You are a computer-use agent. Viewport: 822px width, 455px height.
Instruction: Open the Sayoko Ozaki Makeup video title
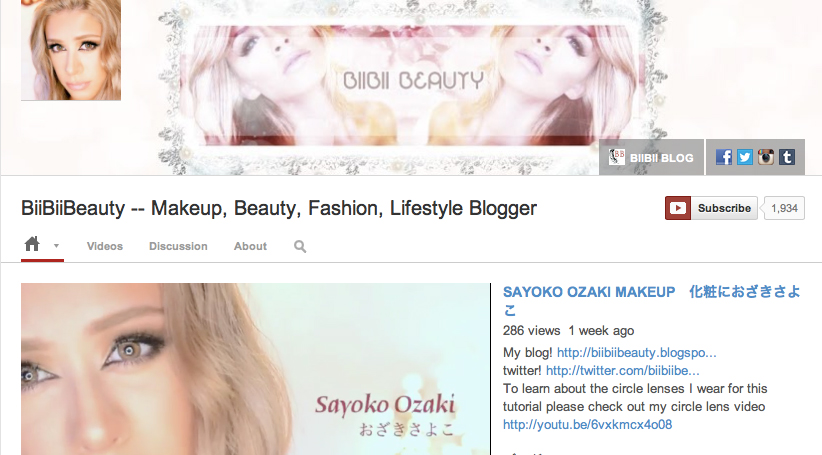click(652, 301)
